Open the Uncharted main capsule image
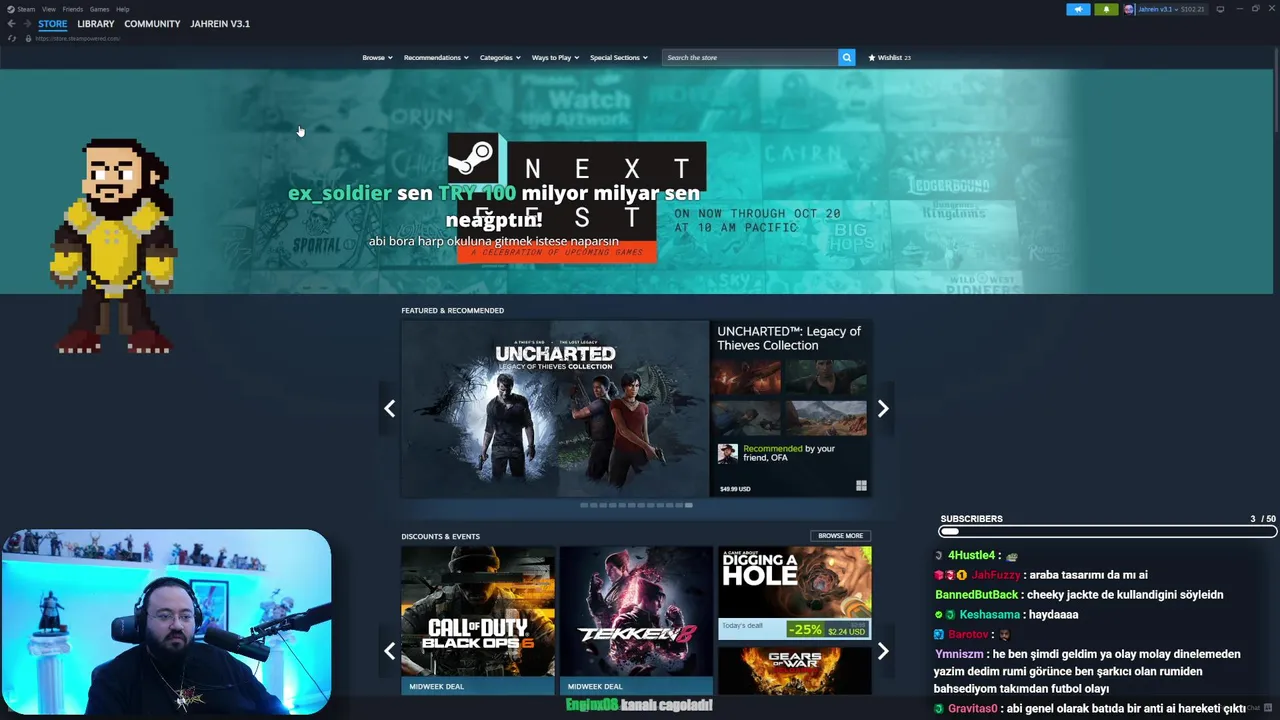This screenshot has width=1280, height=720. (x=555, y=408)
